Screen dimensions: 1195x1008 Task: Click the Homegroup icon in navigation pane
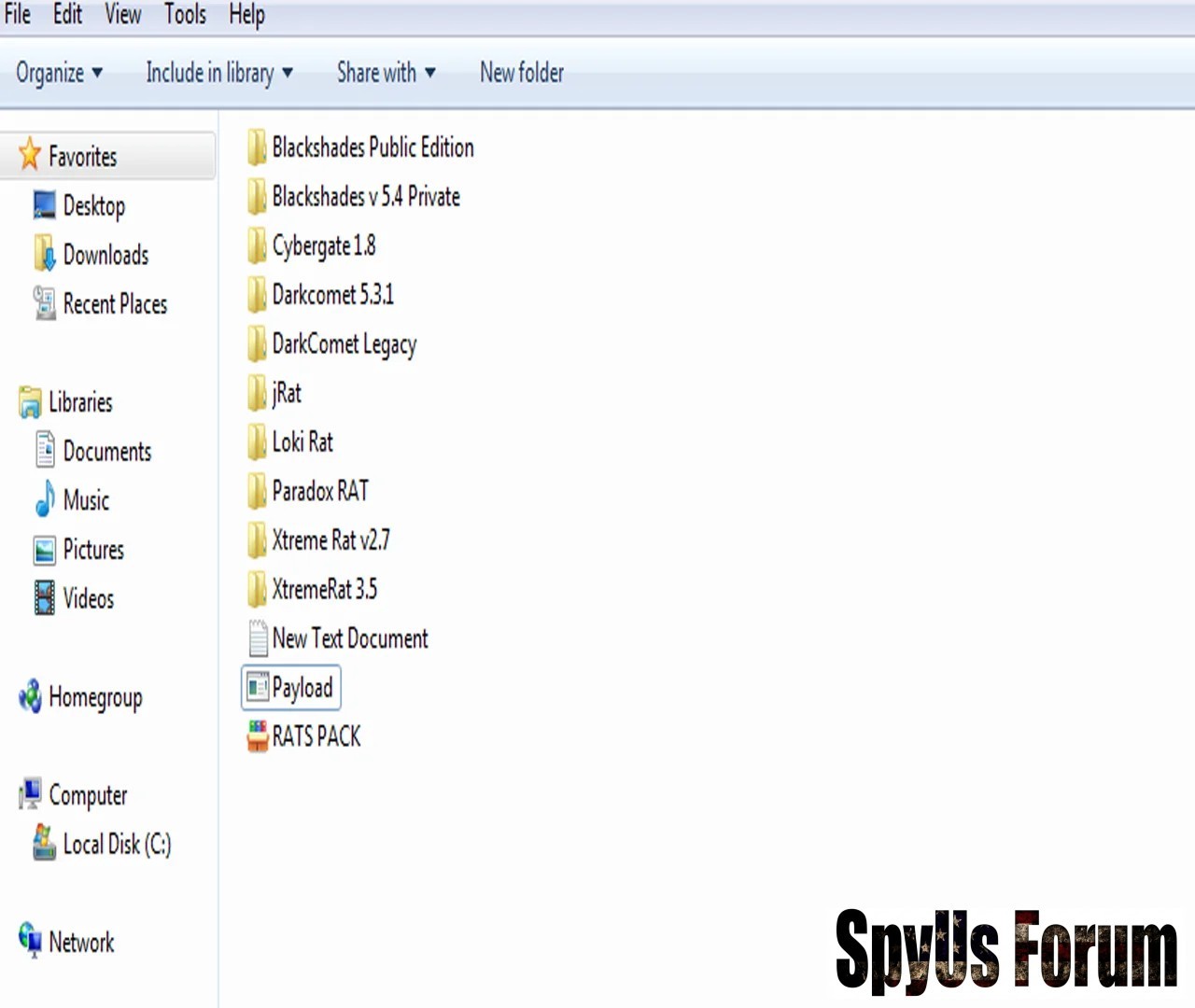click(30, 696)
